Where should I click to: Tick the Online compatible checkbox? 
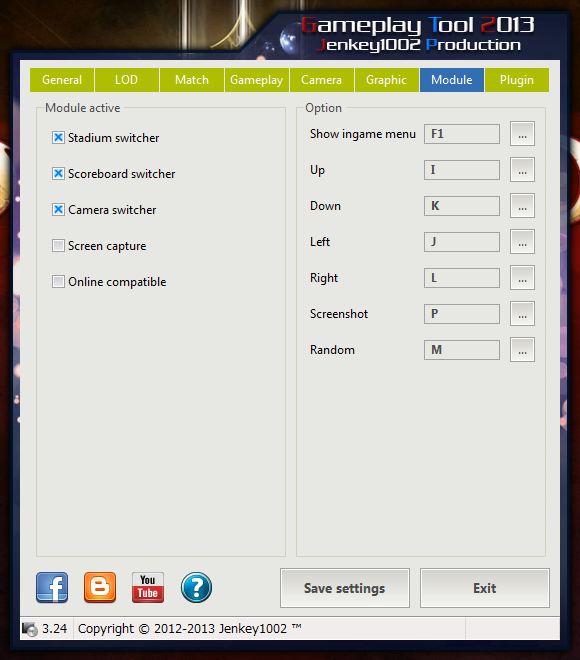pyautogui.click(x=58, y=281)
